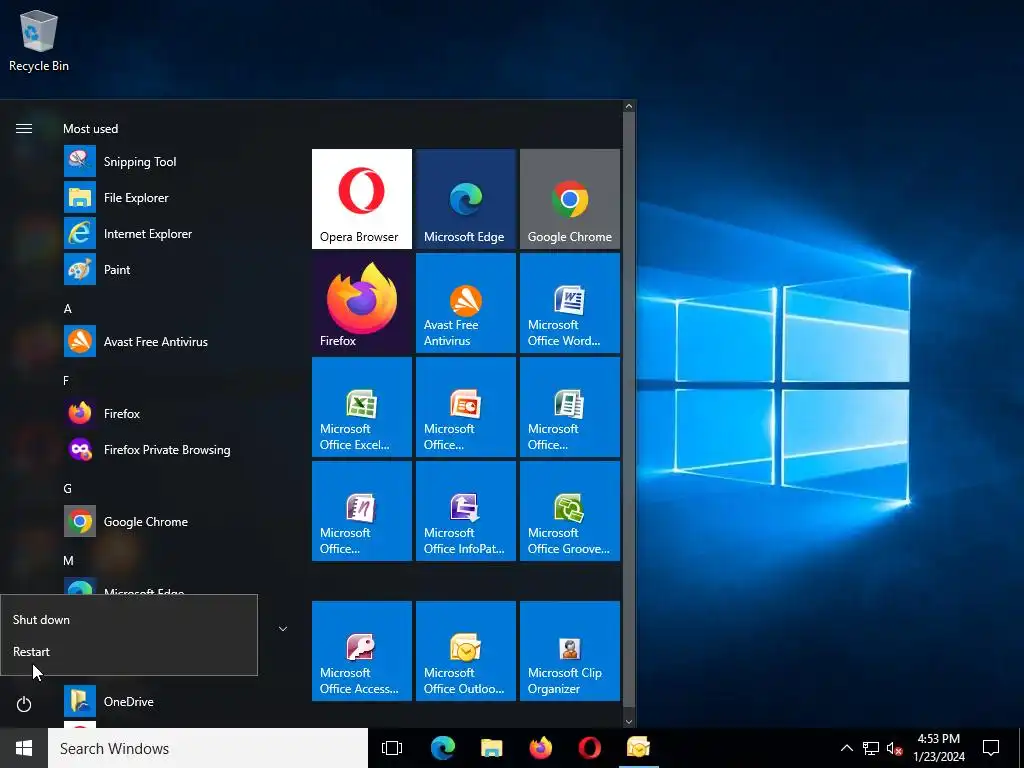
Task: Open the Microsoft Clip Organizer tile
Action: click(569, 651)
